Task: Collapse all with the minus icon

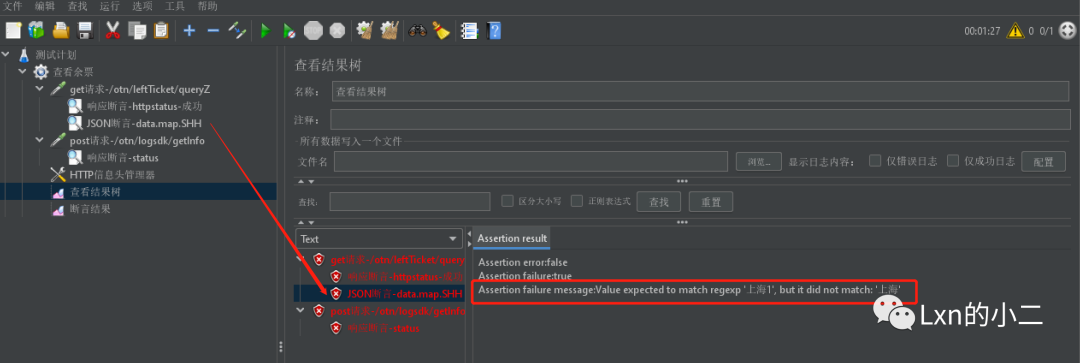Action: [x=213, y=30]
